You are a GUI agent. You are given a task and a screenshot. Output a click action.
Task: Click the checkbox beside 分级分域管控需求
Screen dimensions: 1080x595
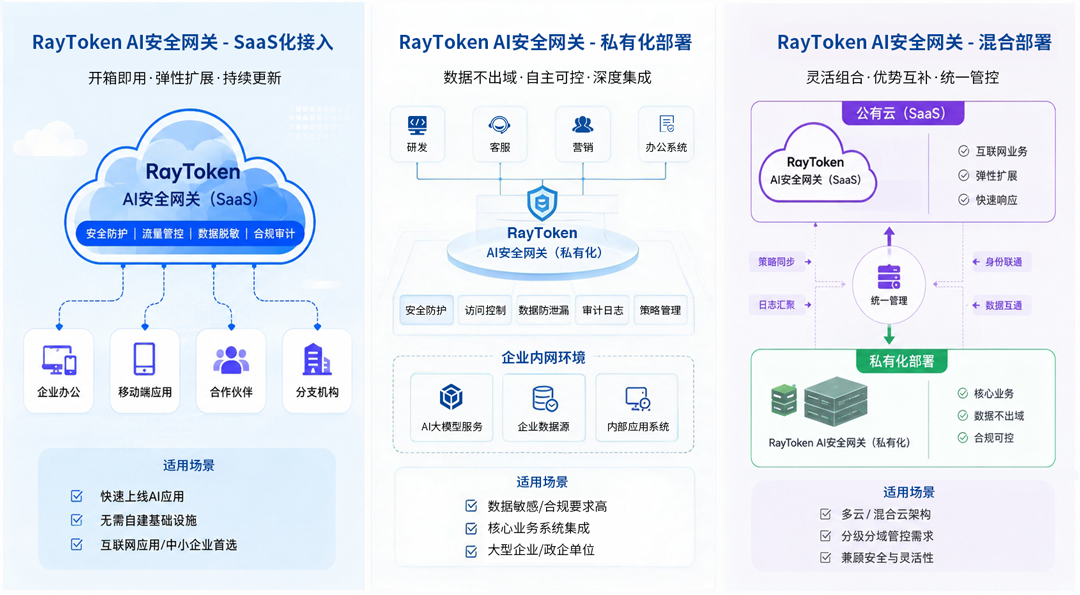[825, 536]
